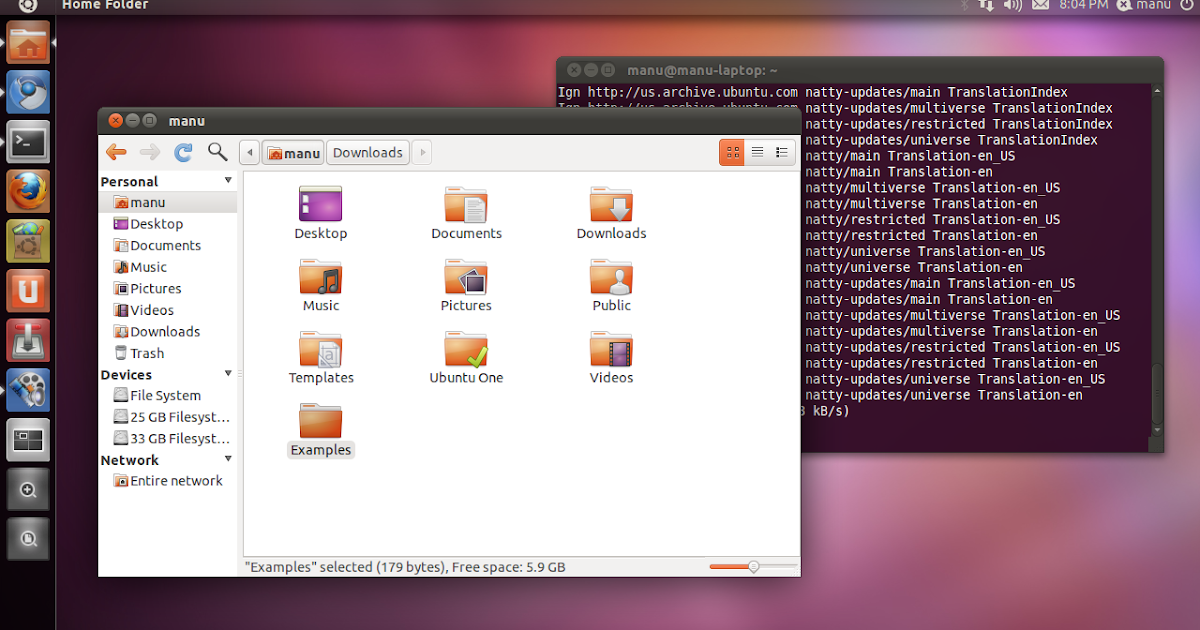Open Ubuntu One from the launcher
This screenshot has height=630, width=1200.
pyautogui.click(x=28, y=291)
